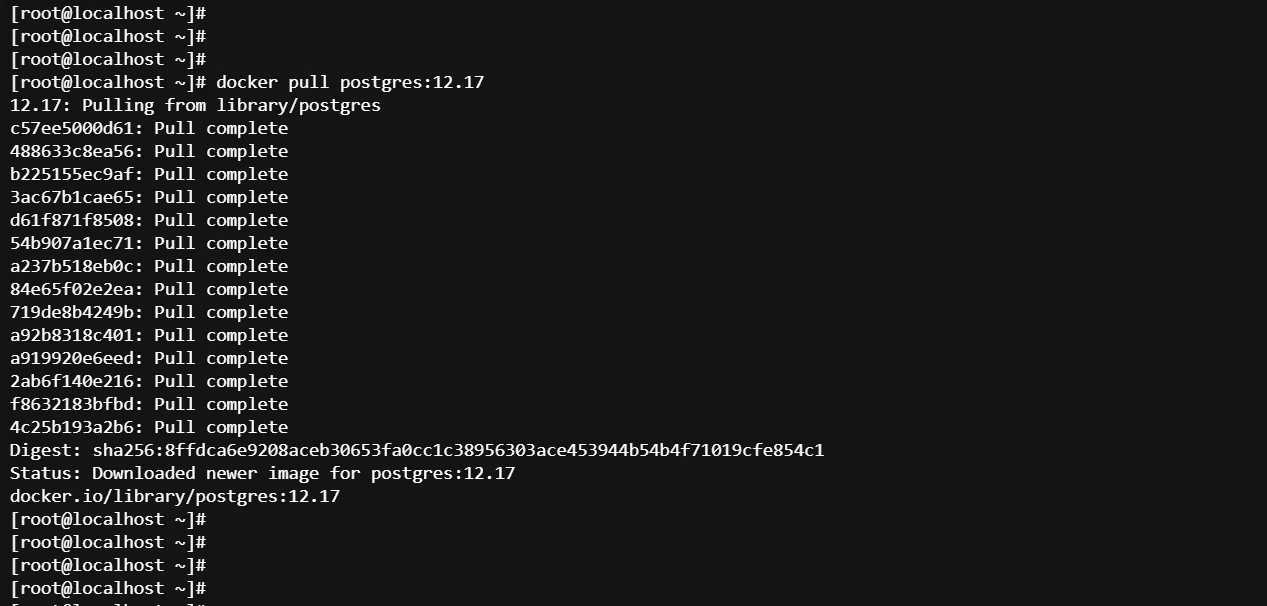The image size is (1267, 606).
Task: Click the 12.17: Pulling from library/postgres line
Action: click(195, 105)
